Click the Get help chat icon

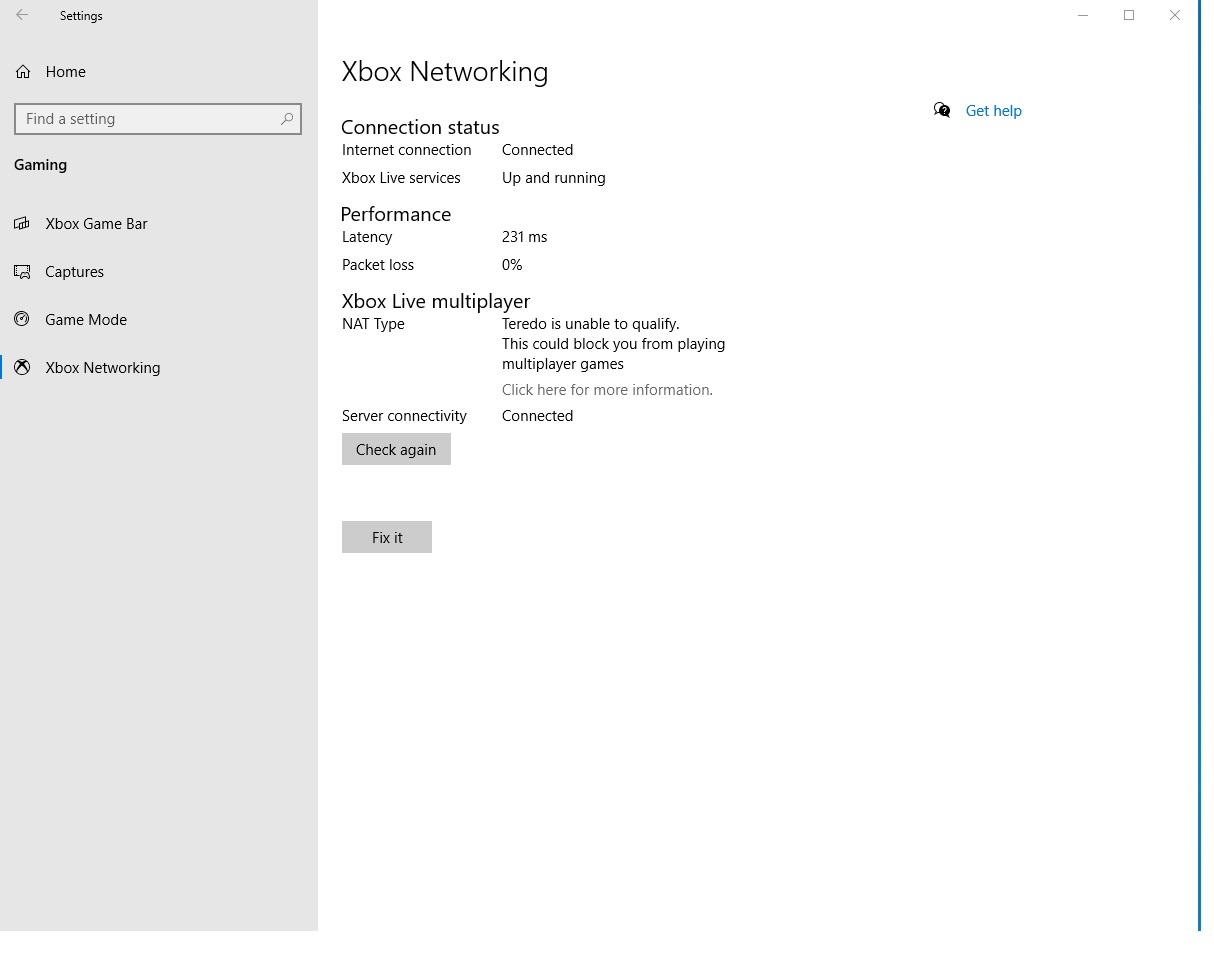coord(942,110)
